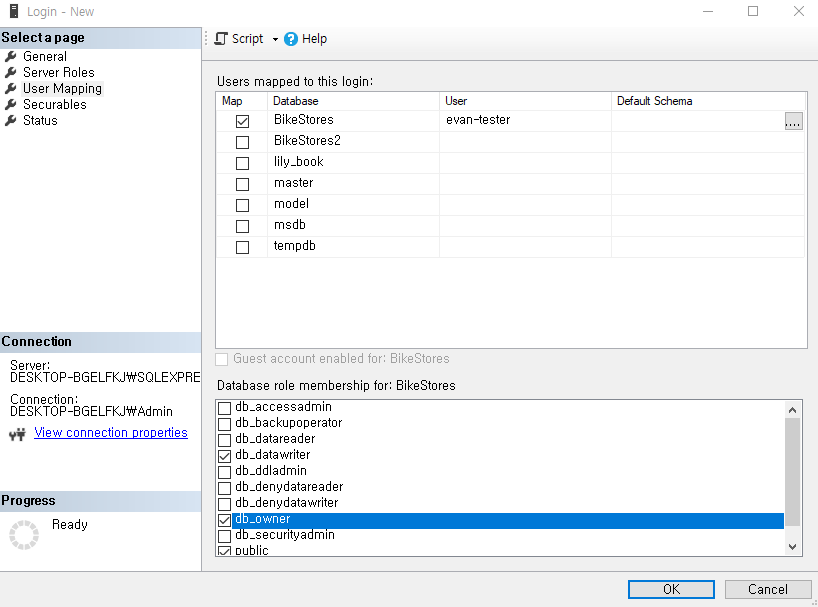Viewport: 818px width, 607px height.
Task: Click the Cancel button
Action: [x=767, y=589]
